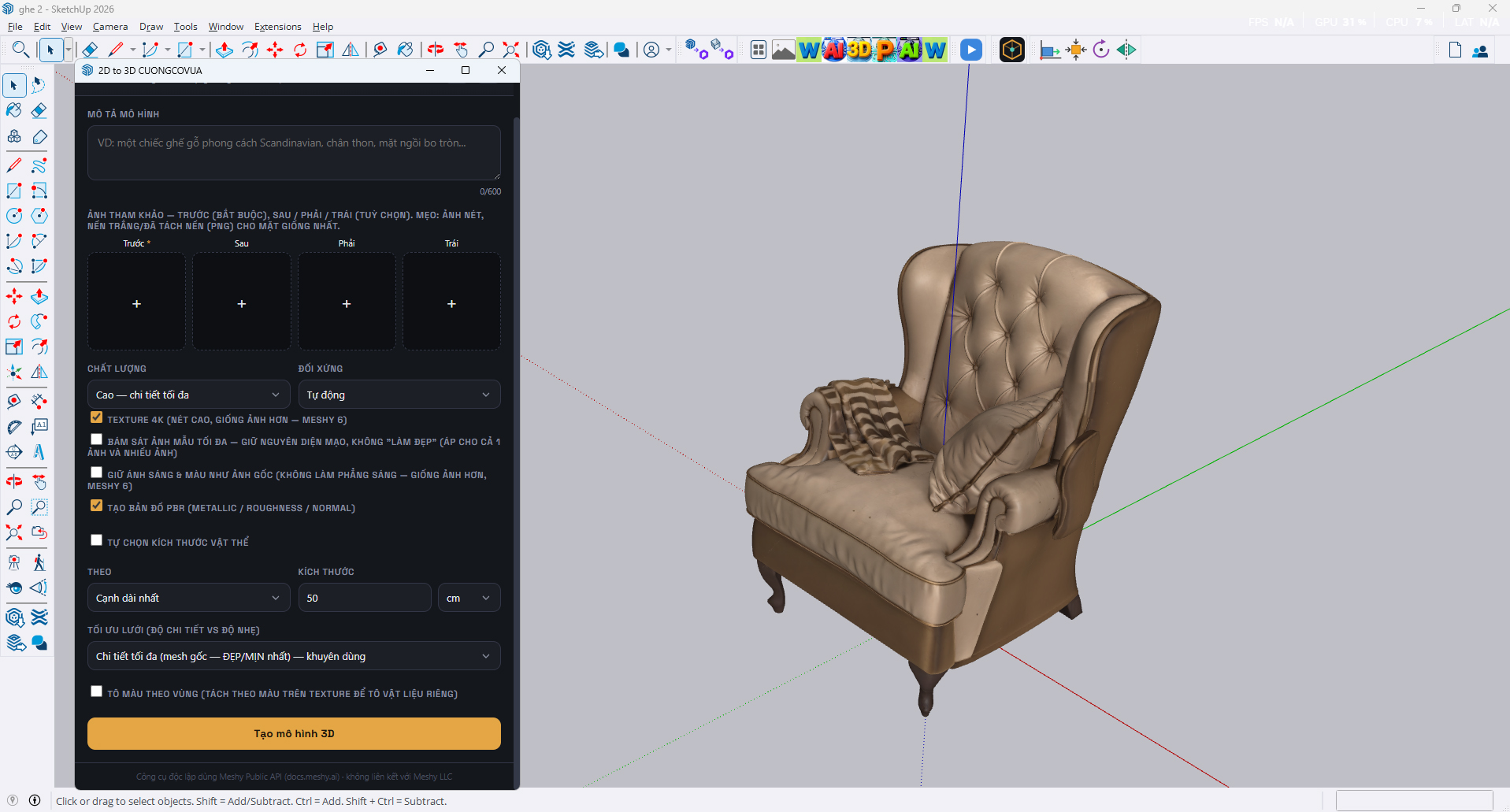Select the Eraser tool in top toolbar
The image size is (1510, 812).
[x=90, y=50]
